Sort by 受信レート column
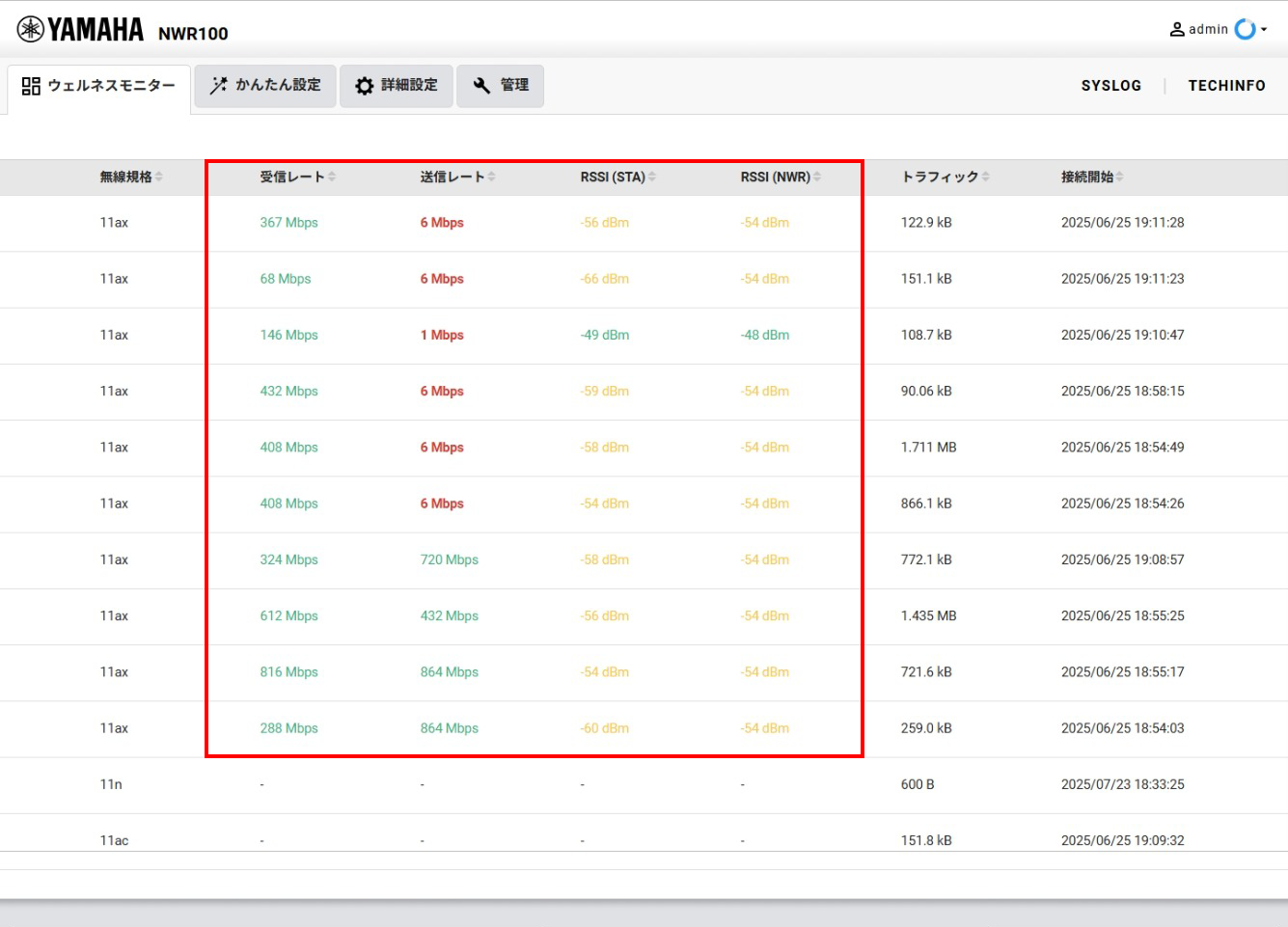Screen dimensions: 1288x927 click(332, 177)
